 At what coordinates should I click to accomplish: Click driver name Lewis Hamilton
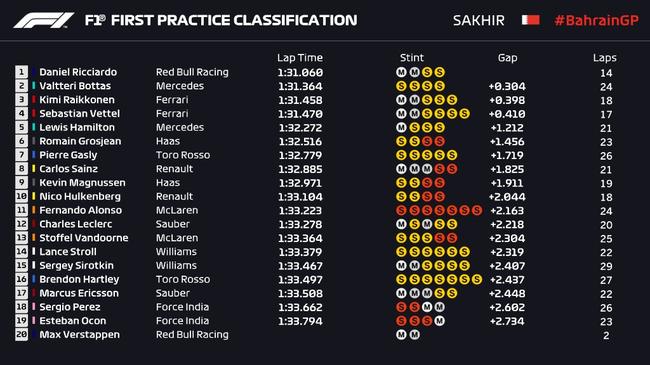(x=77, y=127)
